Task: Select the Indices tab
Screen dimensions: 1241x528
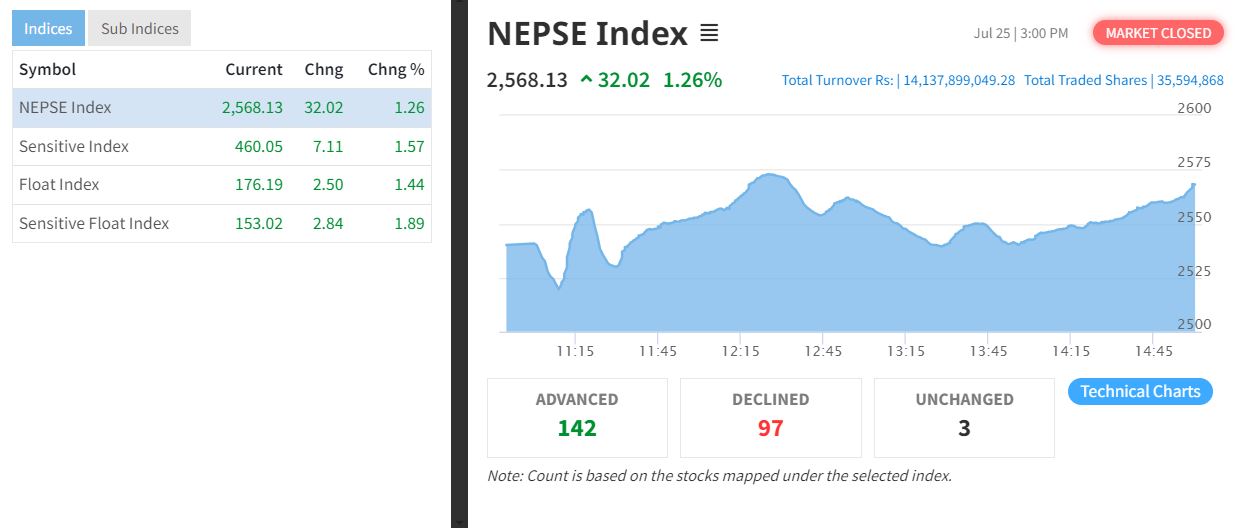Action: (48, 28)
